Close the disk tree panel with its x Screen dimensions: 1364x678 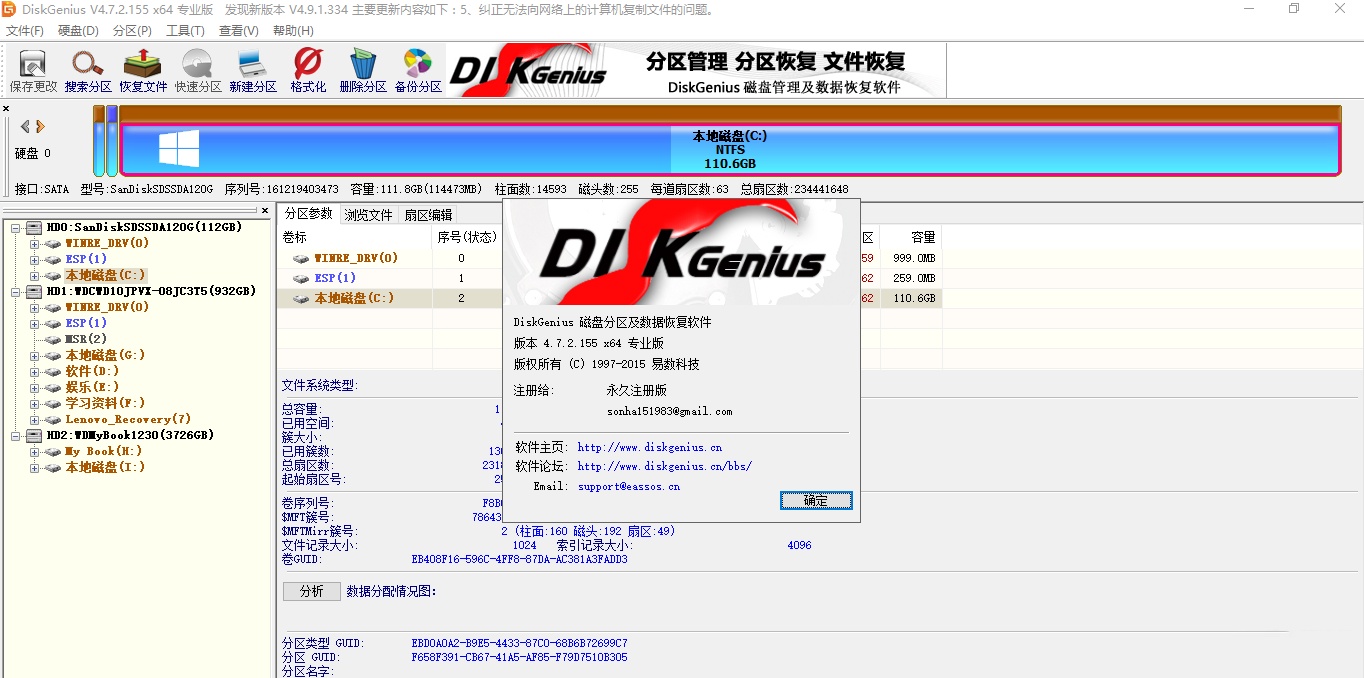pos(265,211)
